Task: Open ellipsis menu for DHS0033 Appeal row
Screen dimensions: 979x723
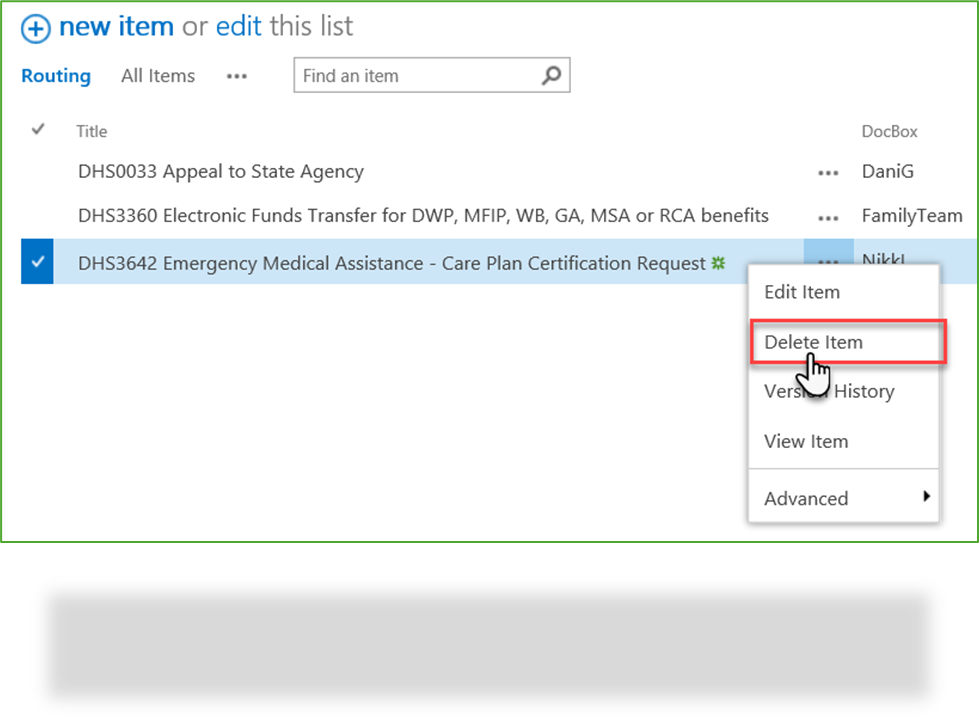Action: point(828,172)
